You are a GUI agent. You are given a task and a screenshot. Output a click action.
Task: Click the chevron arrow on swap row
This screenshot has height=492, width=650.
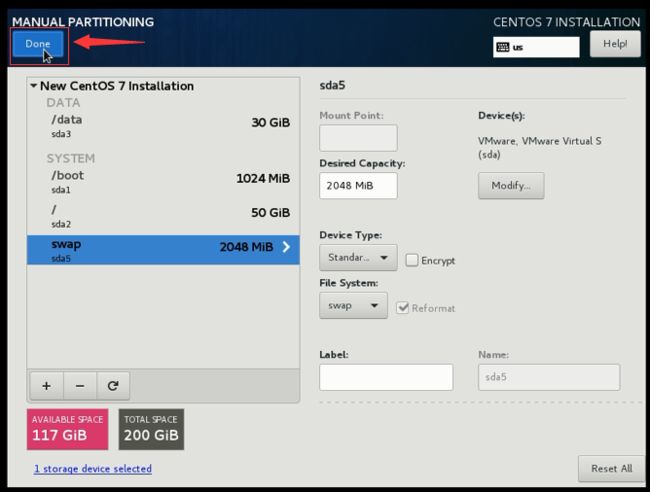[286, 247]
